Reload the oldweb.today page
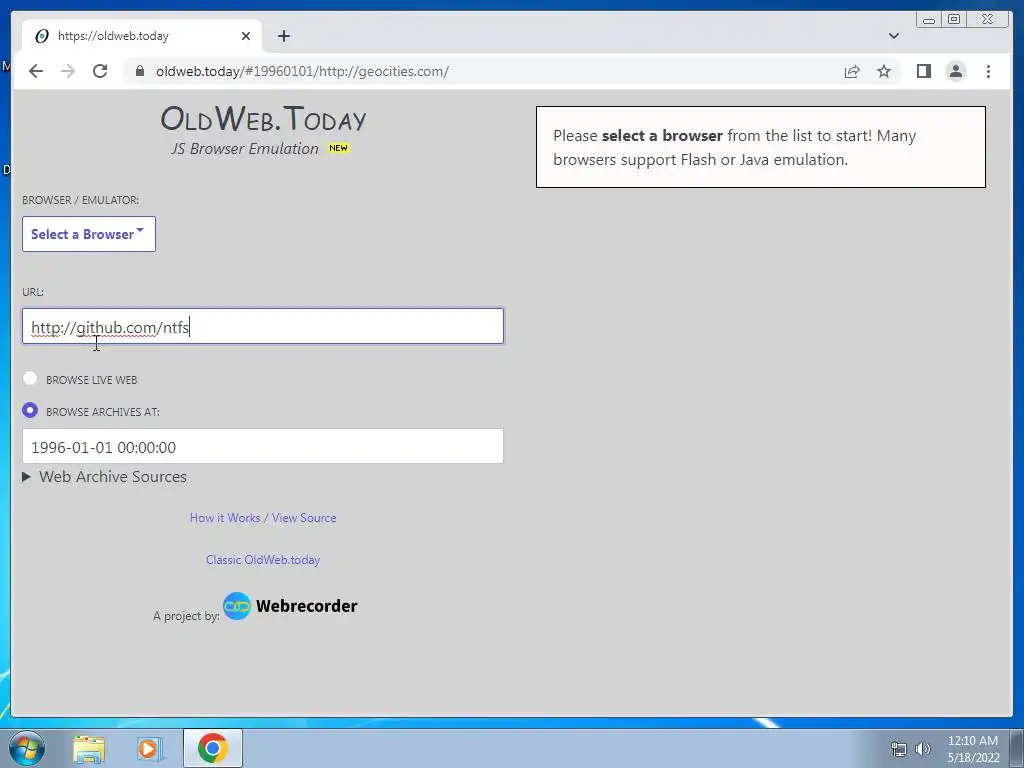This screenshot has width=1024, height=768. tap(100, 71)
